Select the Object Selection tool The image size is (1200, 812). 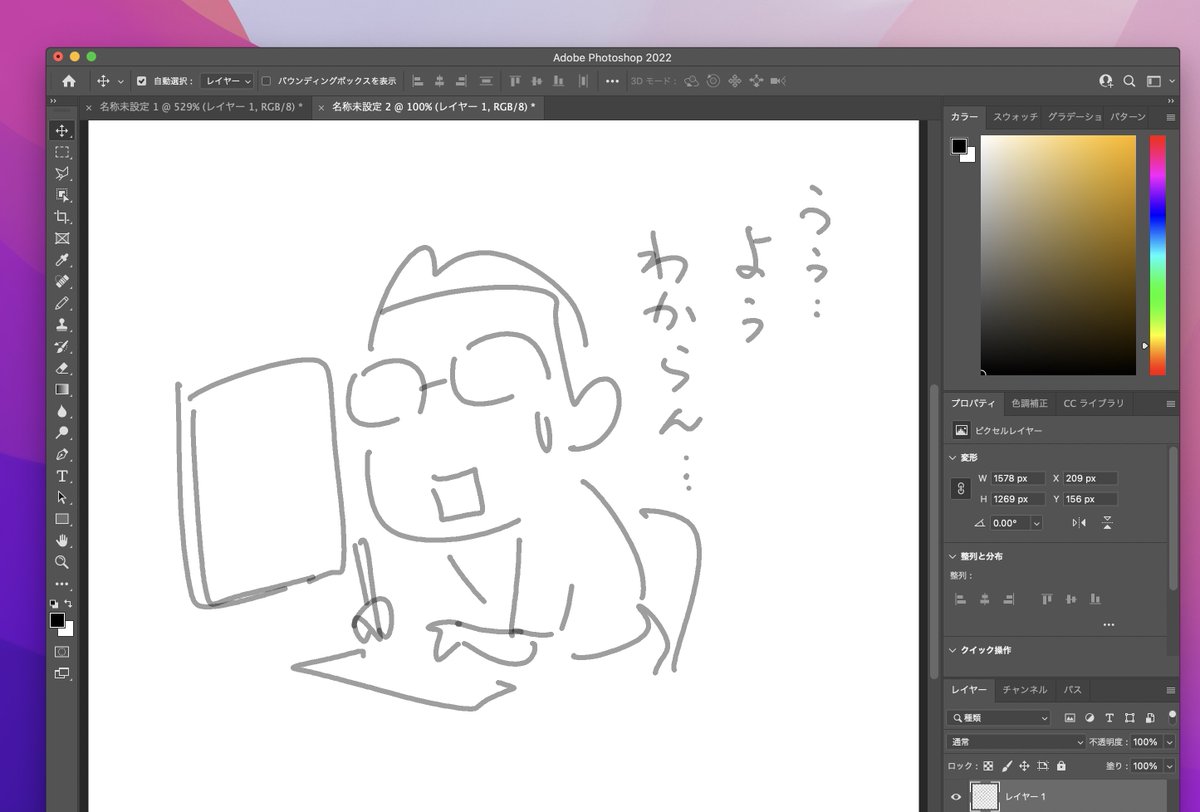click(62, 195)
